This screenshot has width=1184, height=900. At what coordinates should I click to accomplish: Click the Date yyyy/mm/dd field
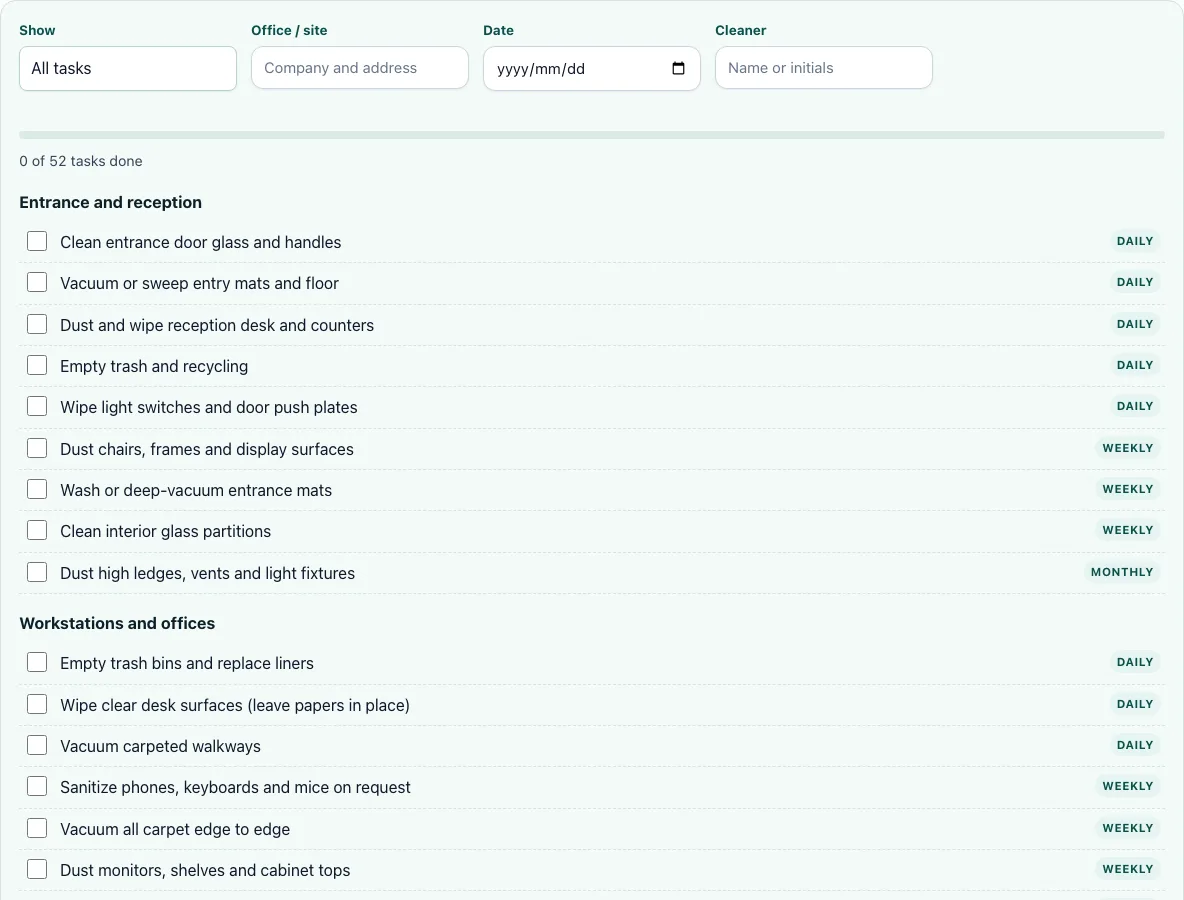[x=592, y=69]
